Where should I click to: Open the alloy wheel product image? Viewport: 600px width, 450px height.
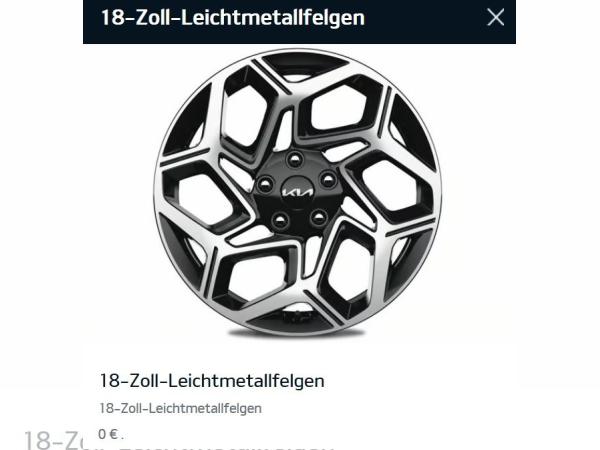pos(298,192)
